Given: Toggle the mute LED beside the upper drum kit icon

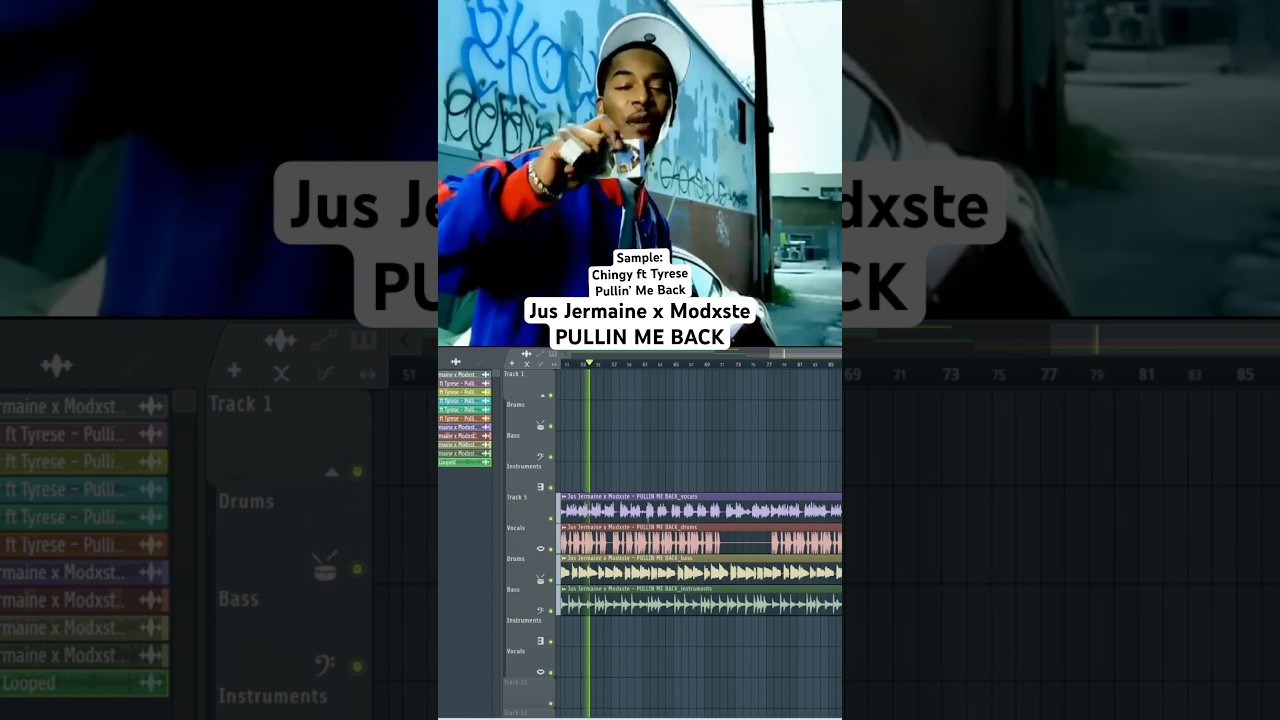Looking at the screenshot, I should 551,426.
